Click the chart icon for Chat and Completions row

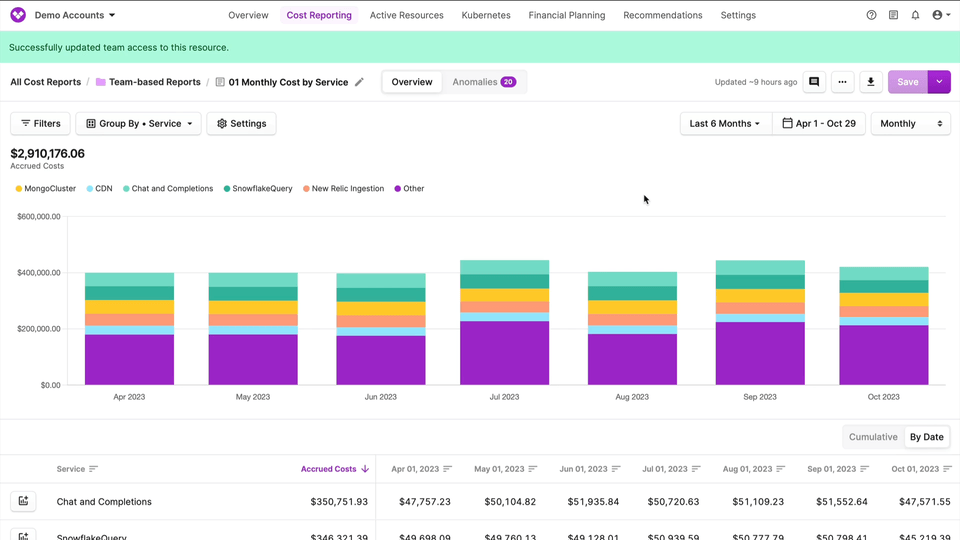(x=23, y=502)
